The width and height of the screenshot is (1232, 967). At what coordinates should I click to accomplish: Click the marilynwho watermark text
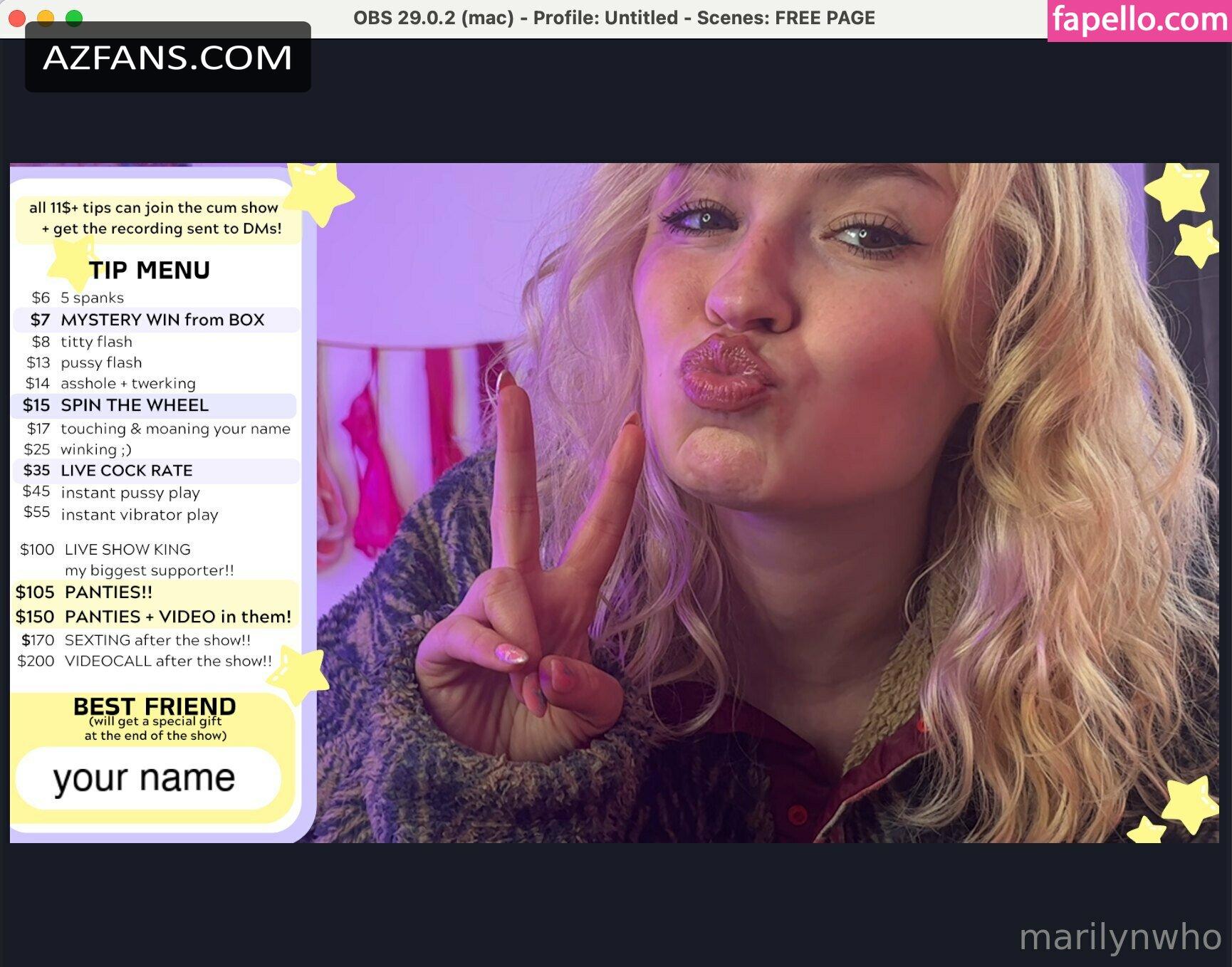click(1119, 937)
